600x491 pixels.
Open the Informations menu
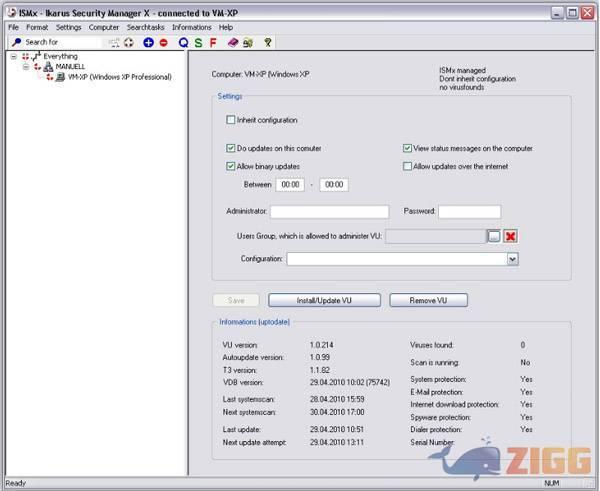click(191, 27)
